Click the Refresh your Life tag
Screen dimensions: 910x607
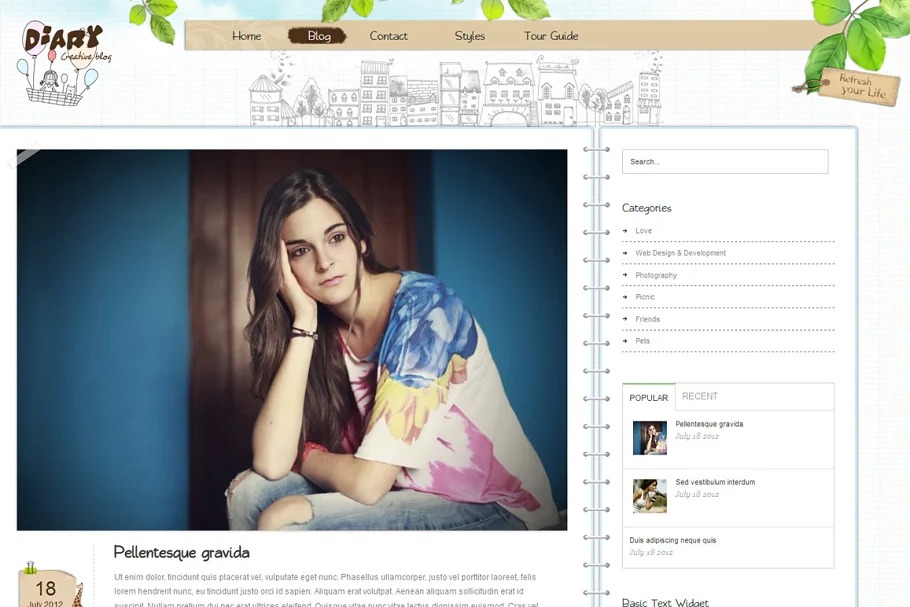point(860,86)
